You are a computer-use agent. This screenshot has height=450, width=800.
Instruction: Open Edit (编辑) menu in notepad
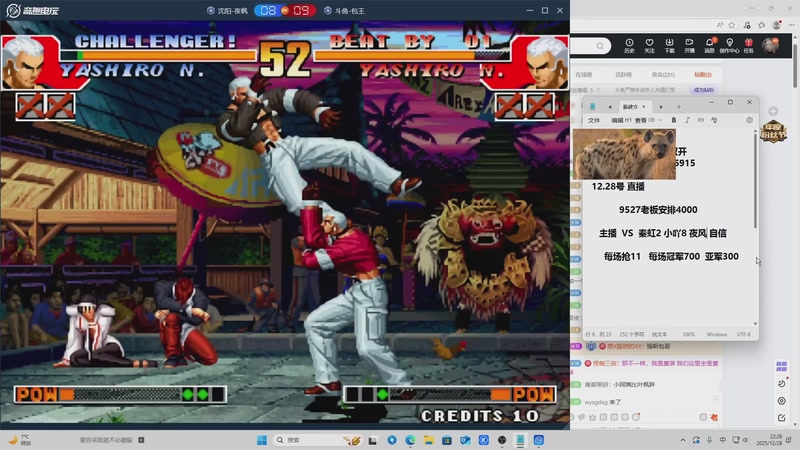[x=617, y=120]
